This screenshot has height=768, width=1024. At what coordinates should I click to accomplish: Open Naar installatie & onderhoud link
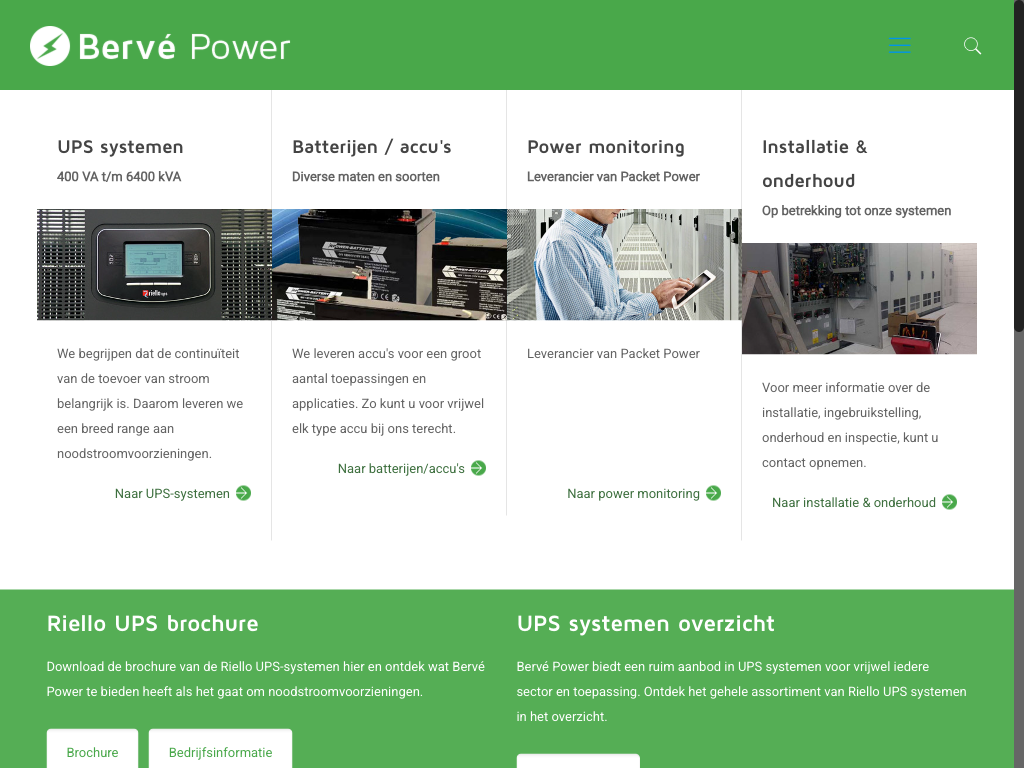click(x=853, y=502)
